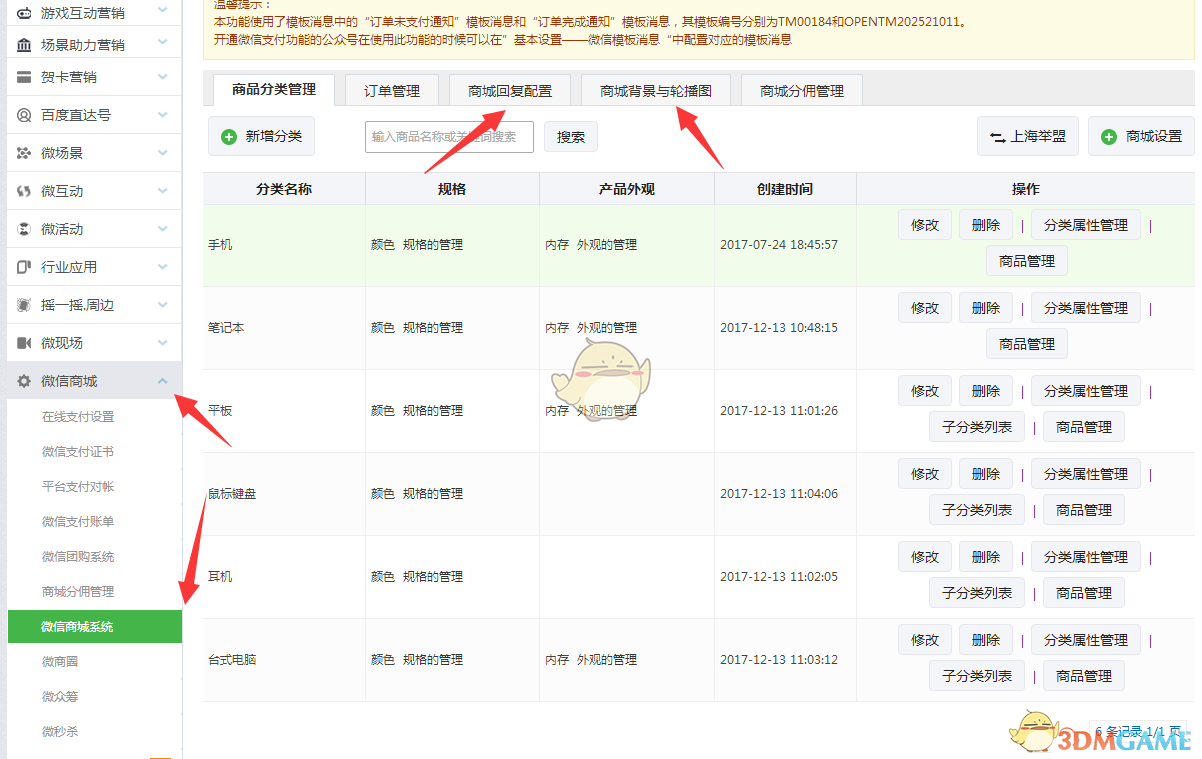Click the 搜索 button
The image size is (1202, 759).
point(570,137)
